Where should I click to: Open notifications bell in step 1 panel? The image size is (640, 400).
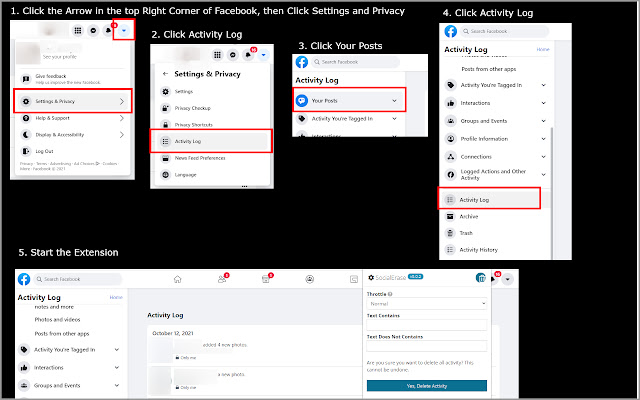(108, 30)
